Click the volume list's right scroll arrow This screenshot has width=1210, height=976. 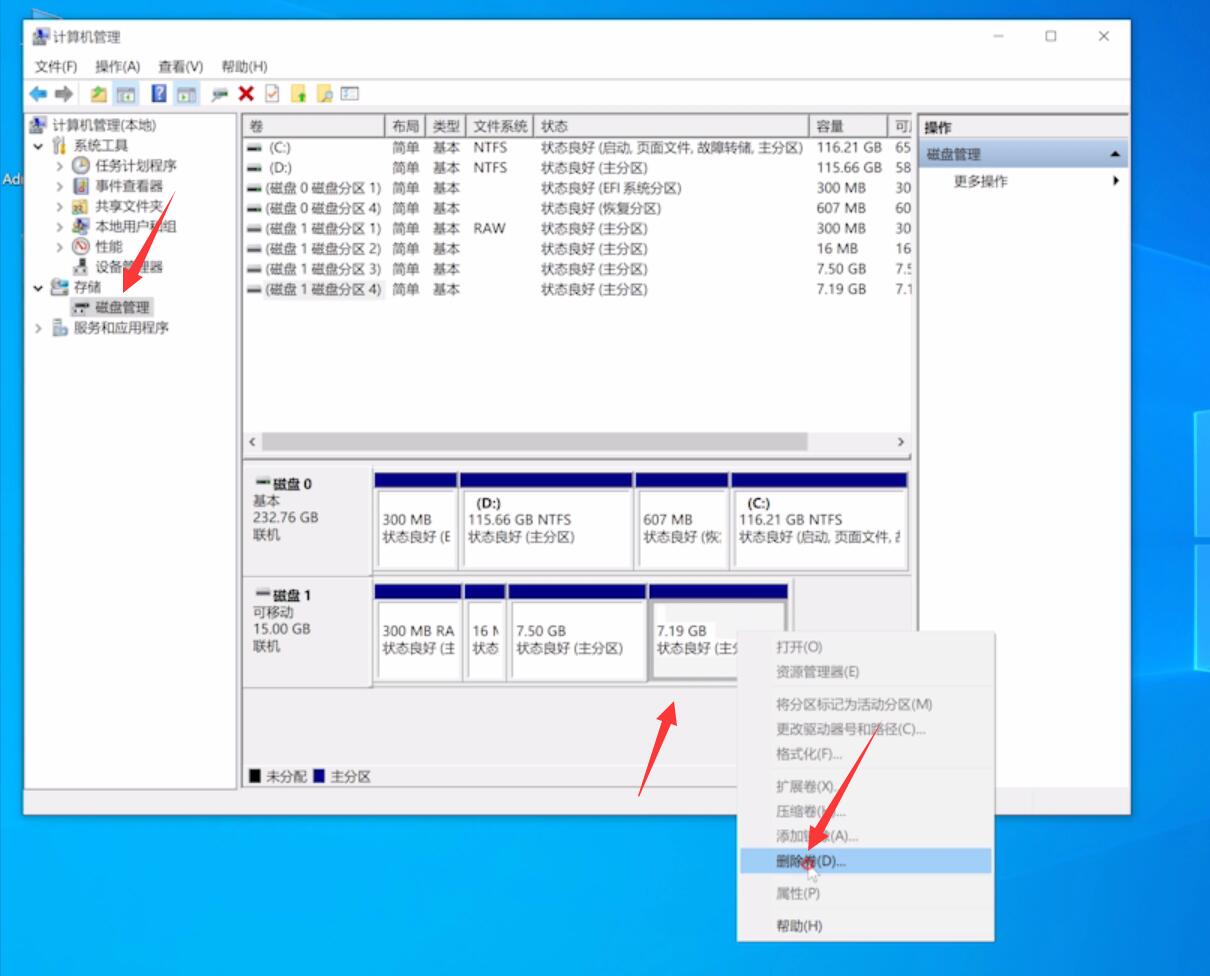click(901, 442)
